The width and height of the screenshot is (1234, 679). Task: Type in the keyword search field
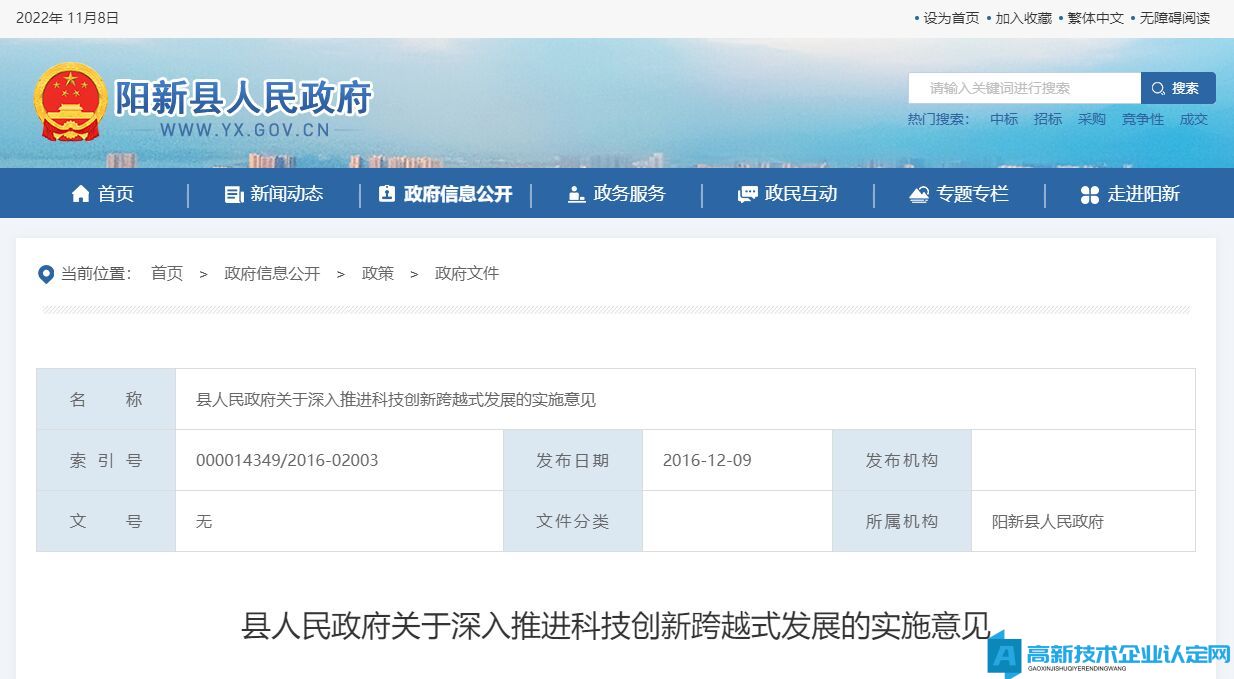coord(1023,88)
